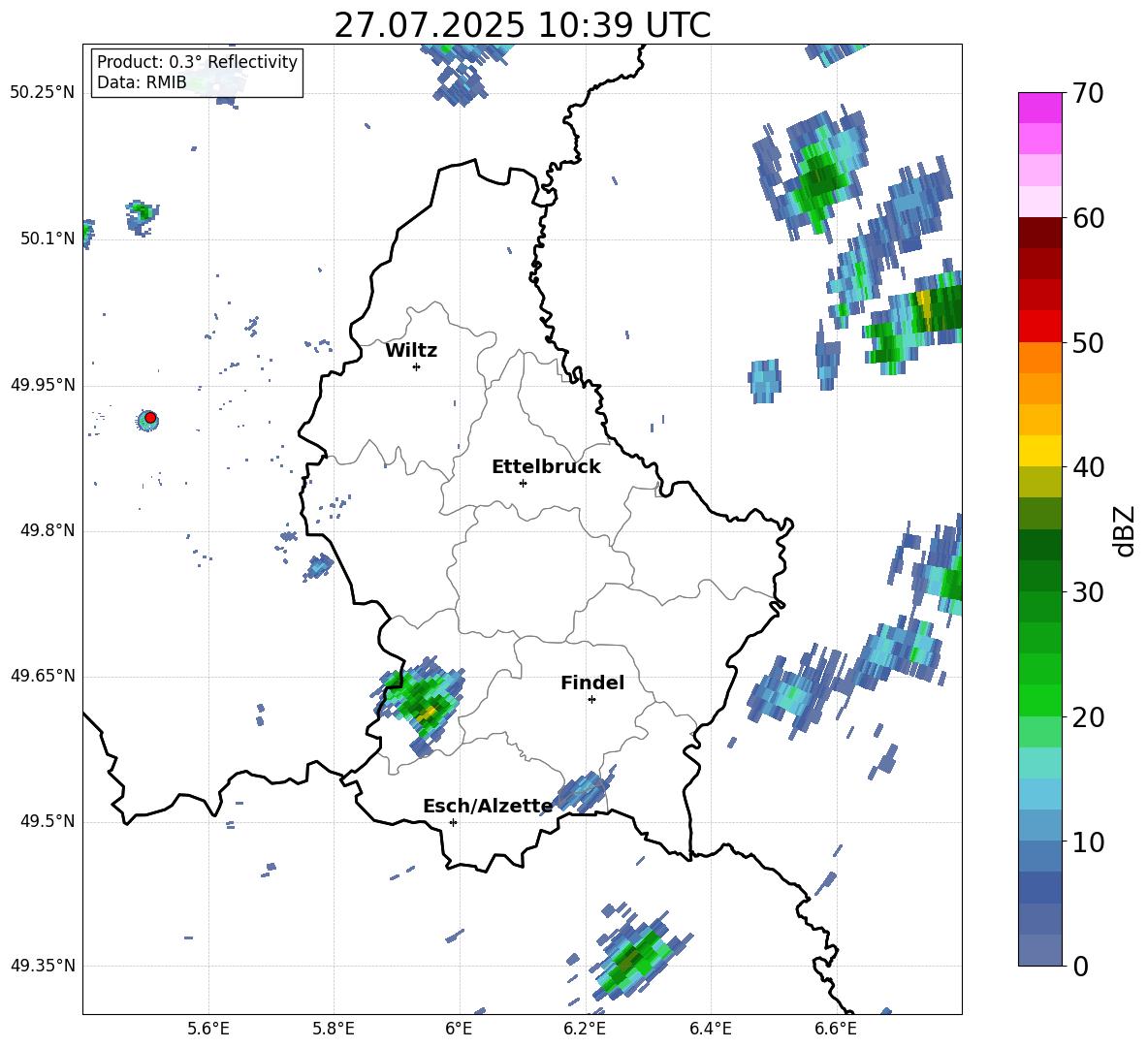Image resolution: width=1148 pixels, height=1048 pixels.
Task: Click the 6.4°E longitude tick label
Action: coord(710,1029)
